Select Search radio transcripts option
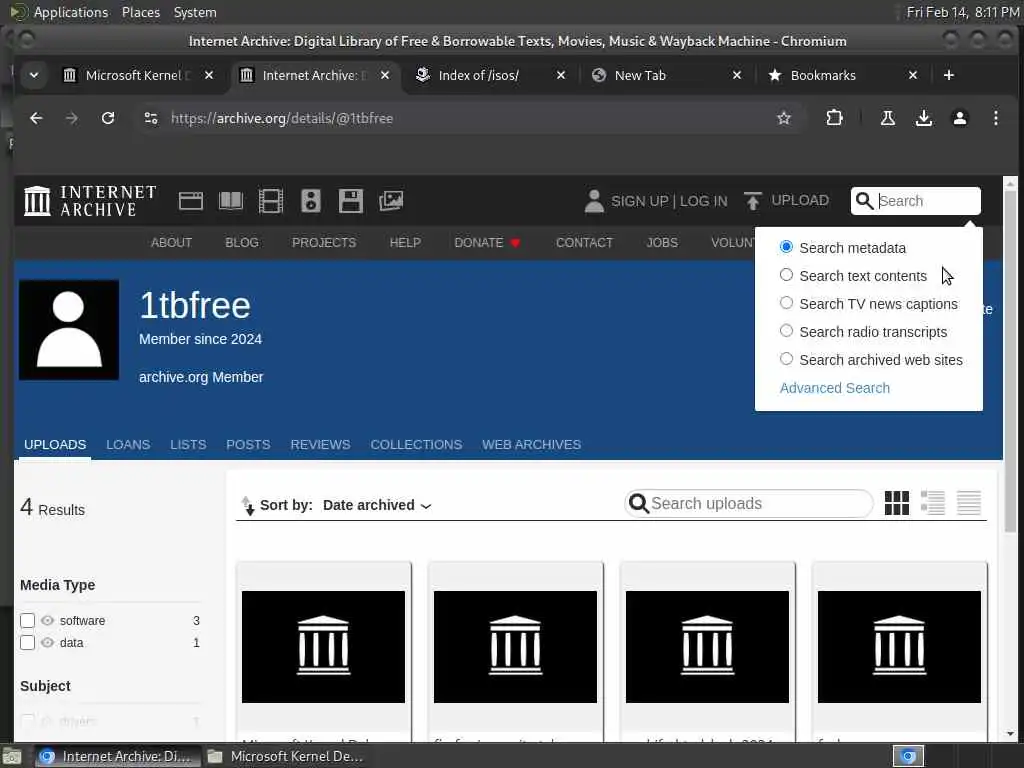 coord(786,331)
